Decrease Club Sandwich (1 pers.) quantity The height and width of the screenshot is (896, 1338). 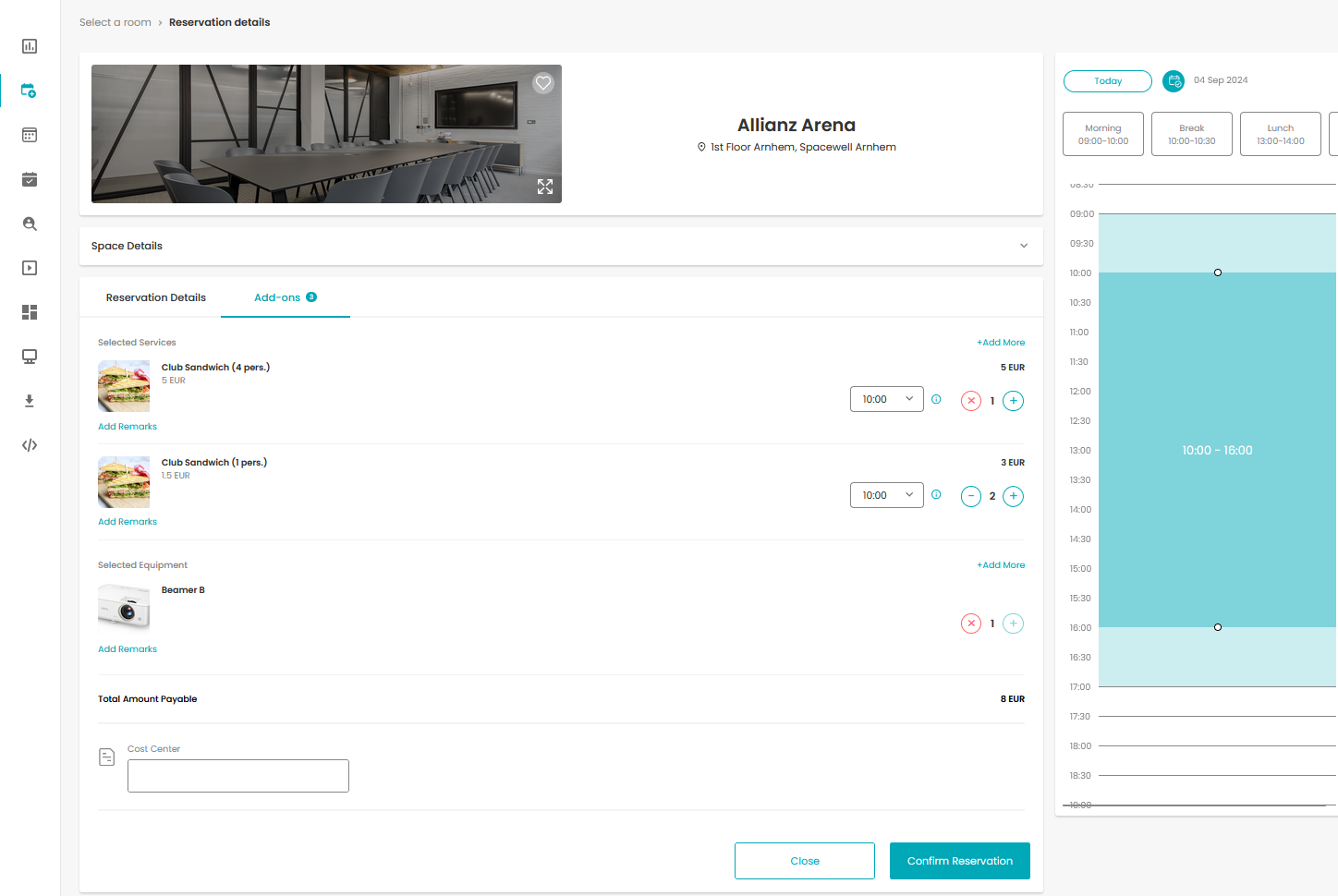971,496
